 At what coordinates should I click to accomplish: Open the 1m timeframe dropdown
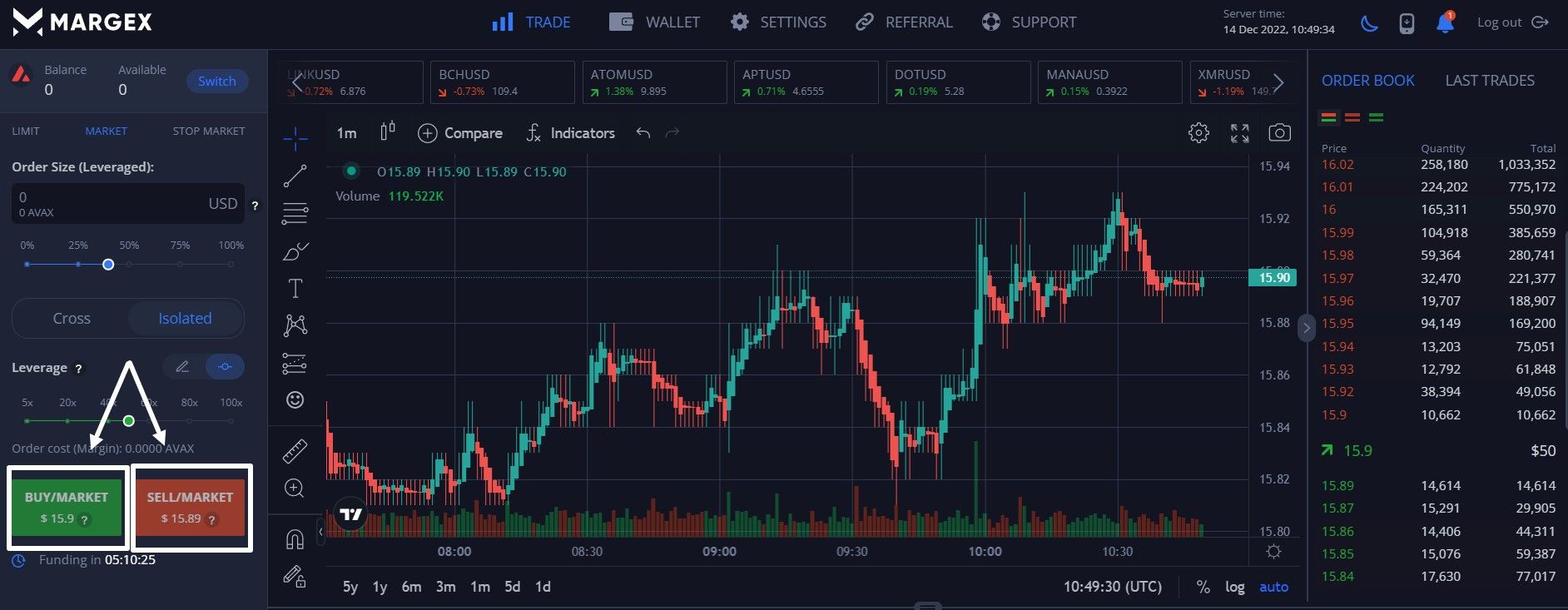coord(346,133)
